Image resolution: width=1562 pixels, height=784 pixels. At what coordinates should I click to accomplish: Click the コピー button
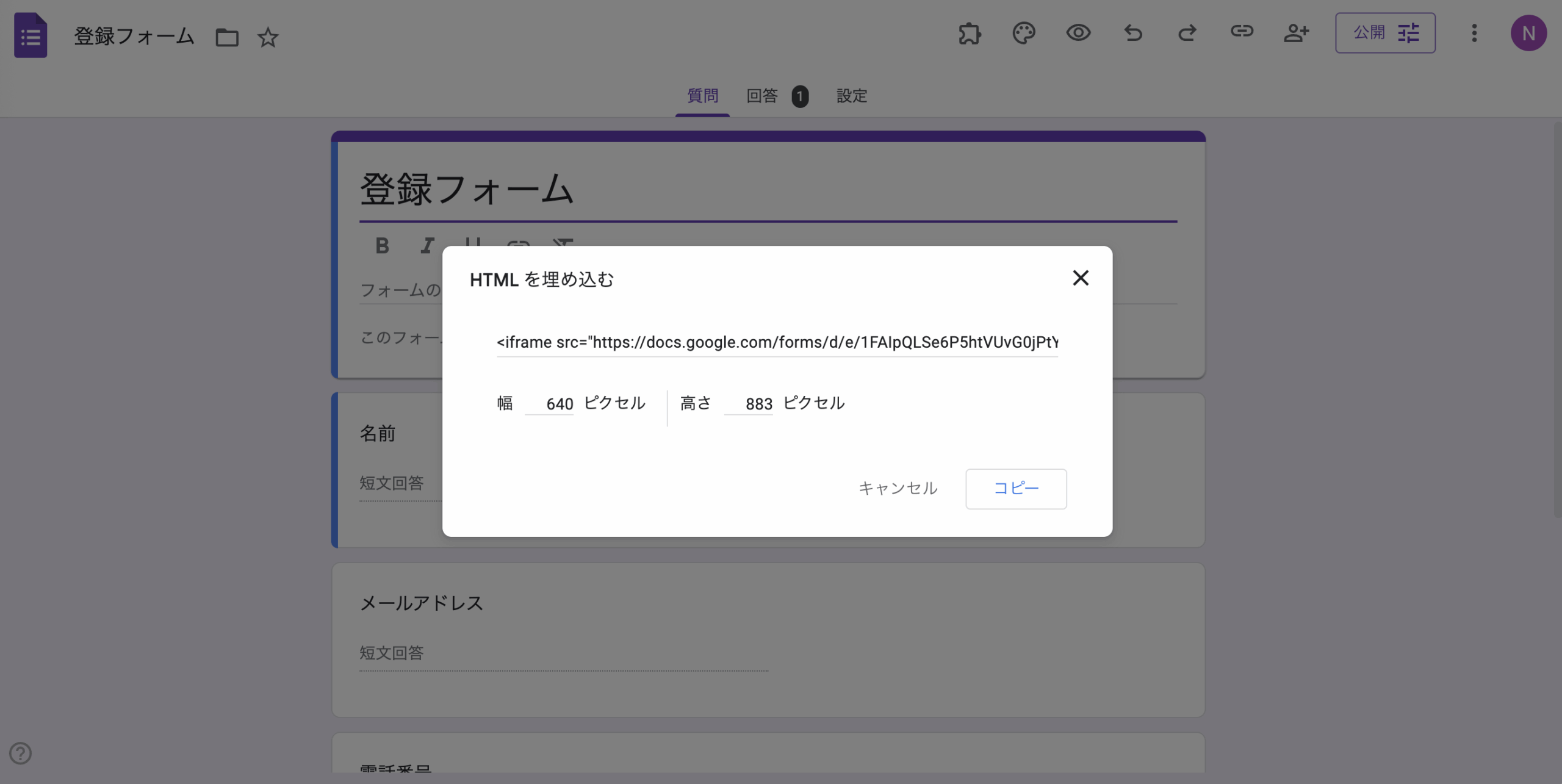(x=1015, y=488)
